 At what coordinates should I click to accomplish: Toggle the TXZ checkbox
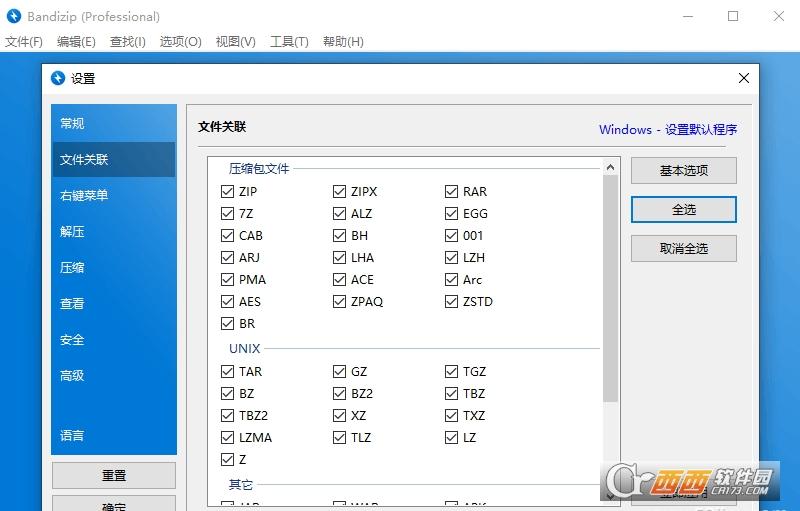pyautogui.click(x=451, y=416)
